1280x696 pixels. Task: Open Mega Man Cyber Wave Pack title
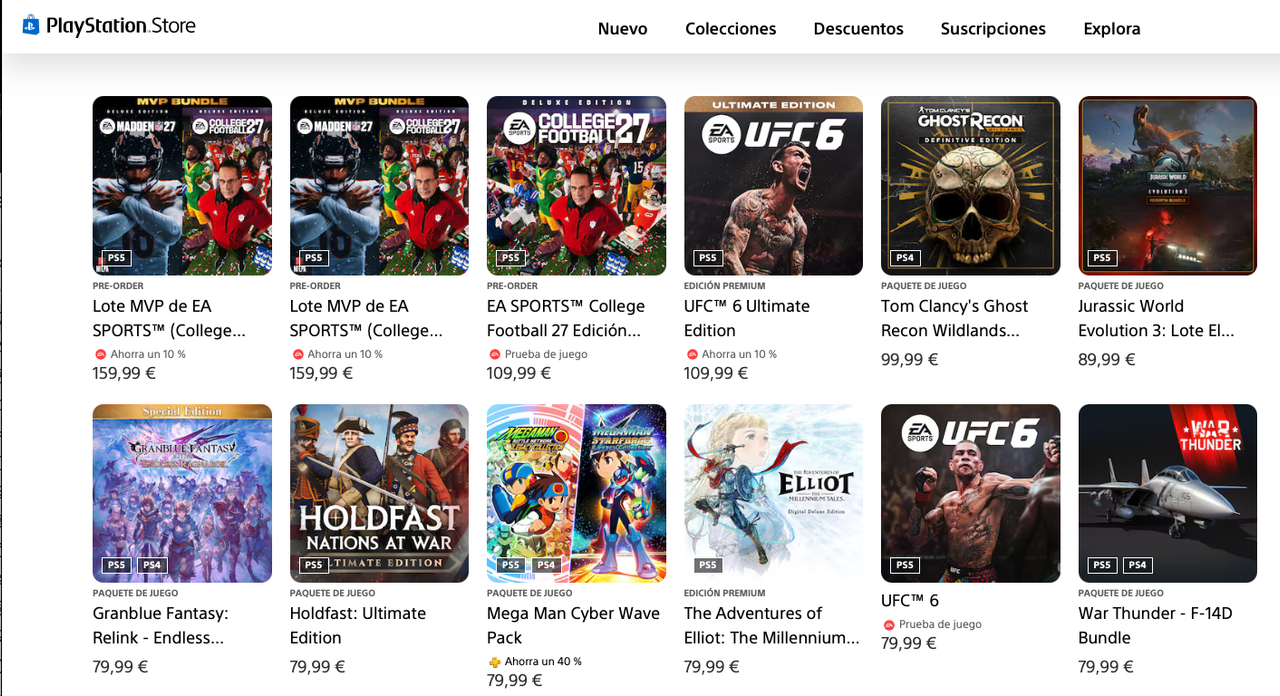(x=574, y=625)
